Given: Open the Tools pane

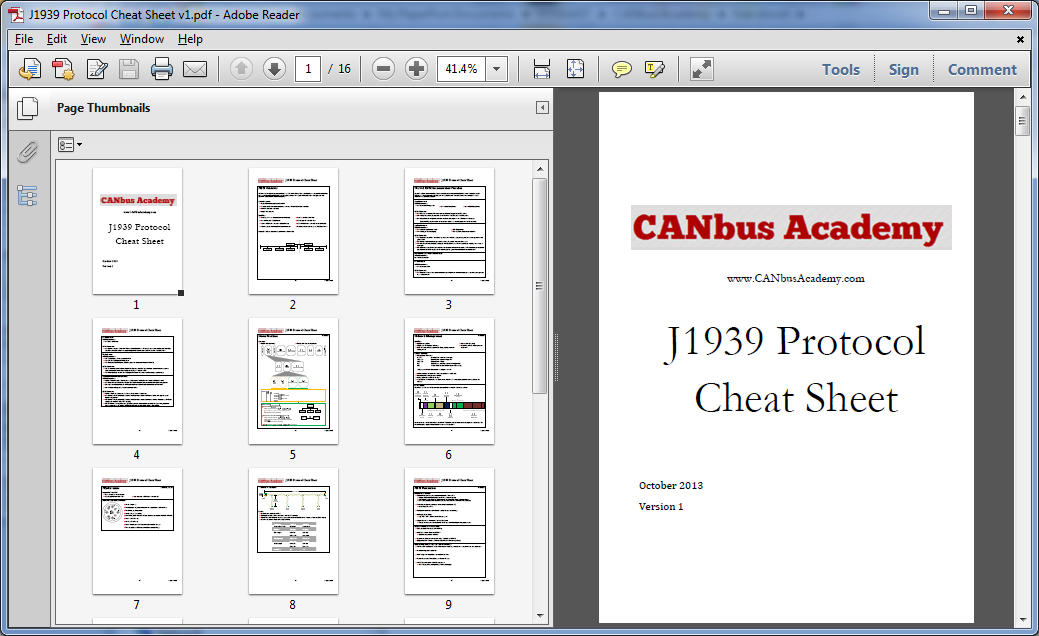Looking at the screenshot, I should click(x=840, y=69).
